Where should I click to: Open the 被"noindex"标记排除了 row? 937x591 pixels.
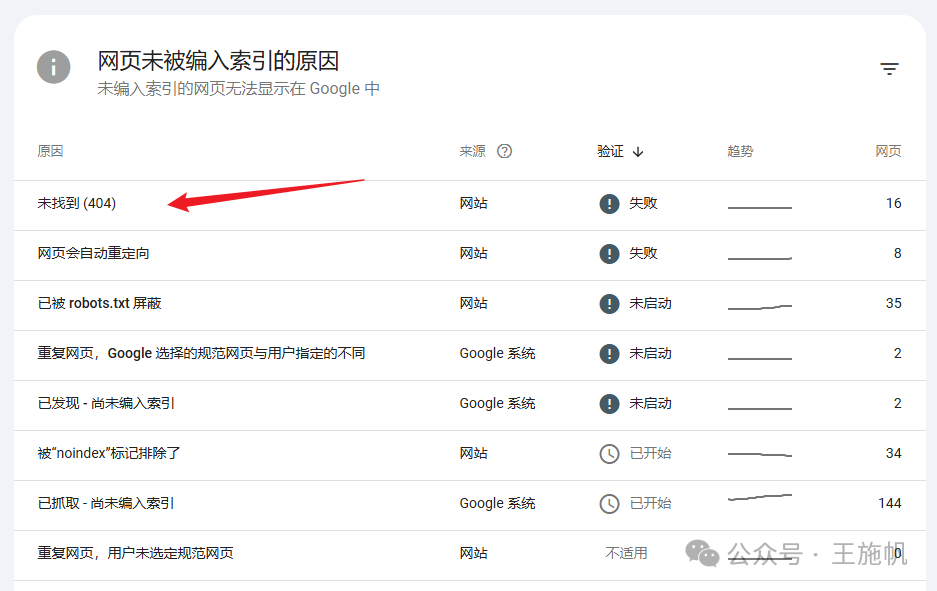(470, 456)
